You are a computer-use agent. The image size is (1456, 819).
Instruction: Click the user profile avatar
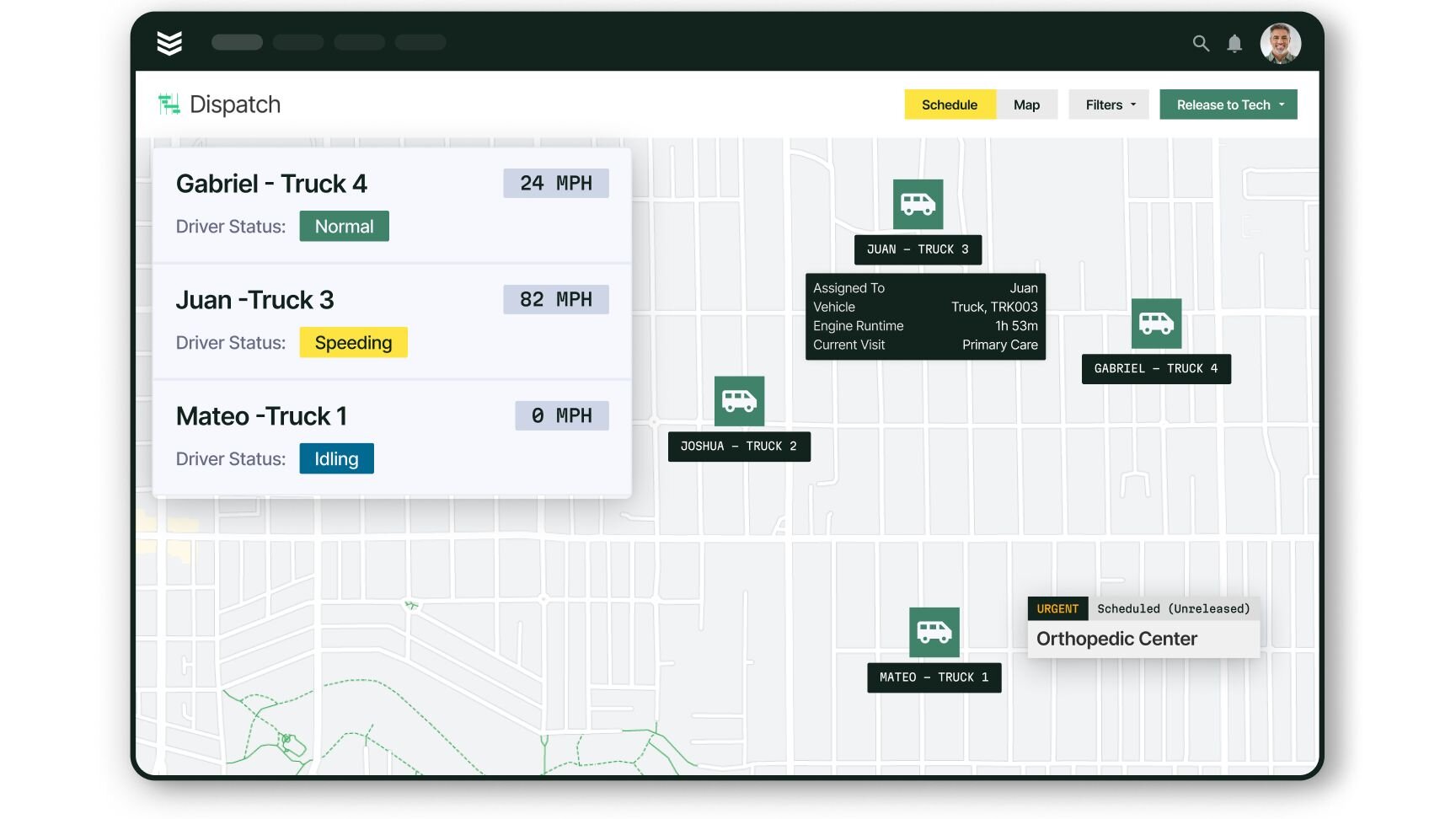[1280, 43]
